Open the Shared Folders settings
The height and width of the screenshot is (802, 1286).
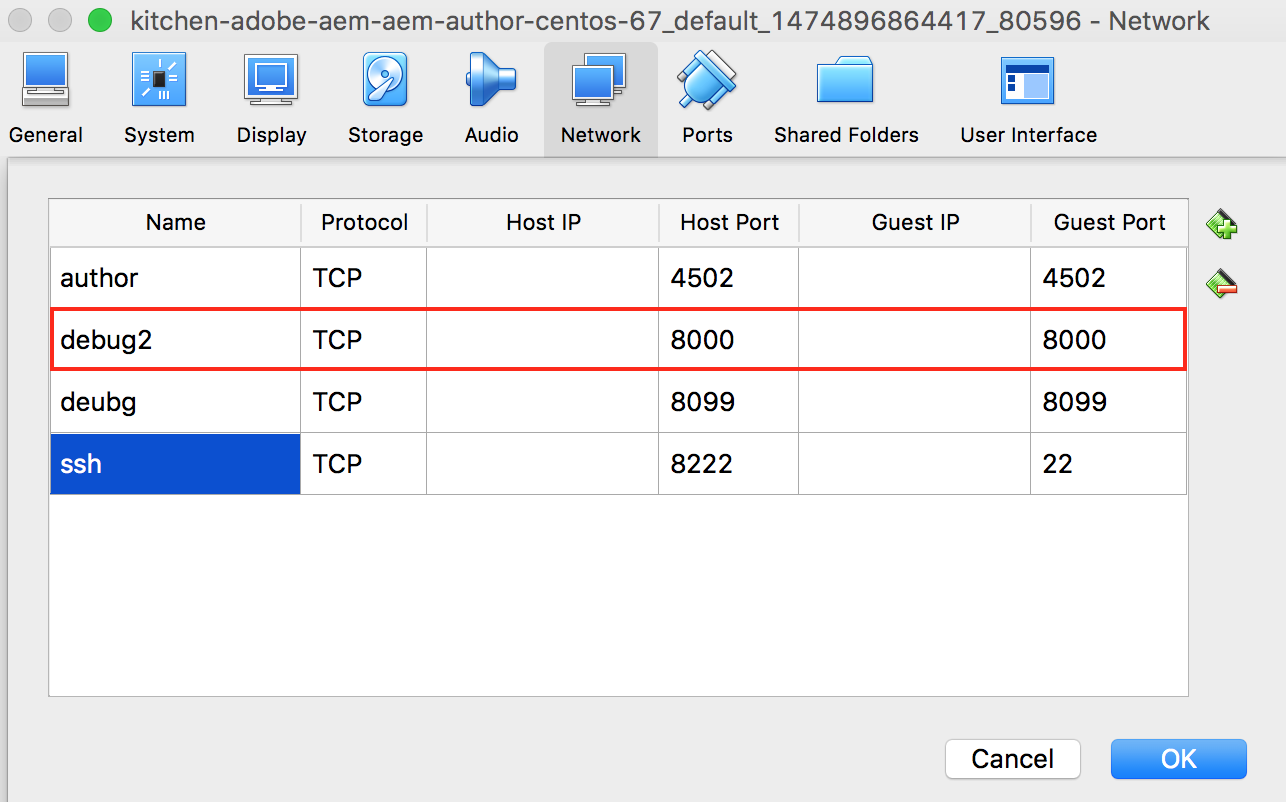pyautogui.click(x=845, y=95)
